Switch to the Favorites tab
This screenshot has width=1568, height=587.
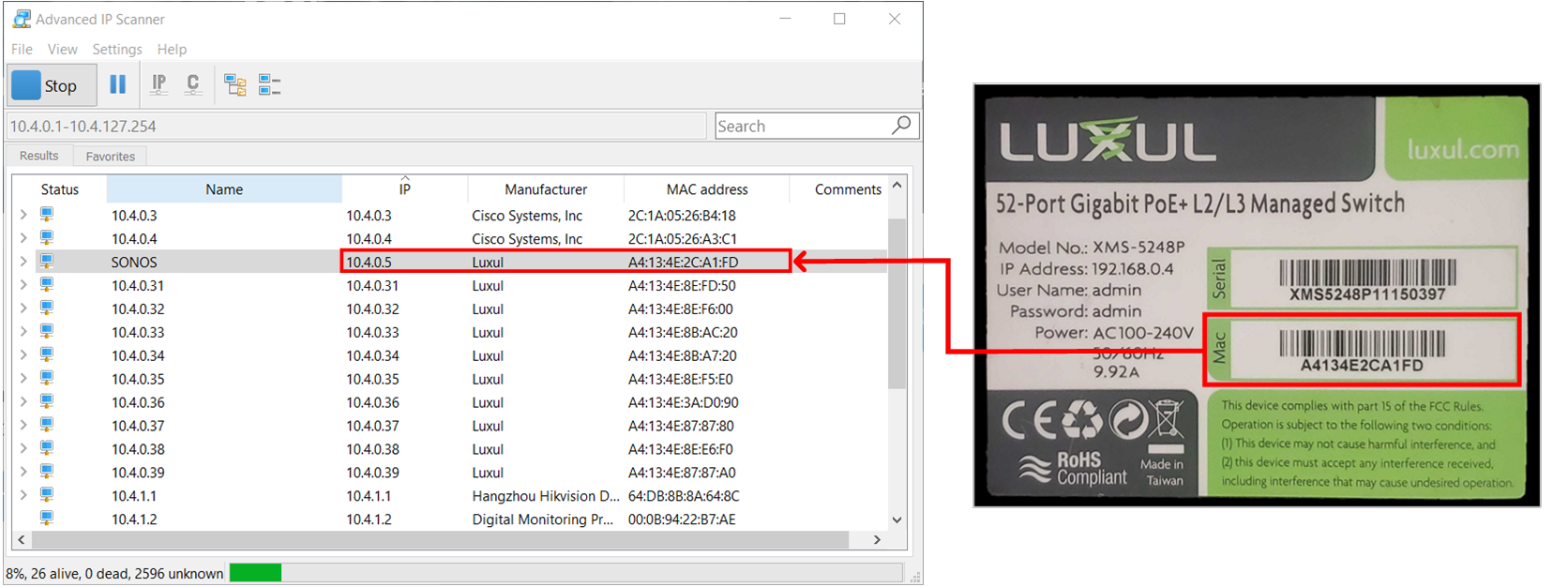[x=110, y=157]
